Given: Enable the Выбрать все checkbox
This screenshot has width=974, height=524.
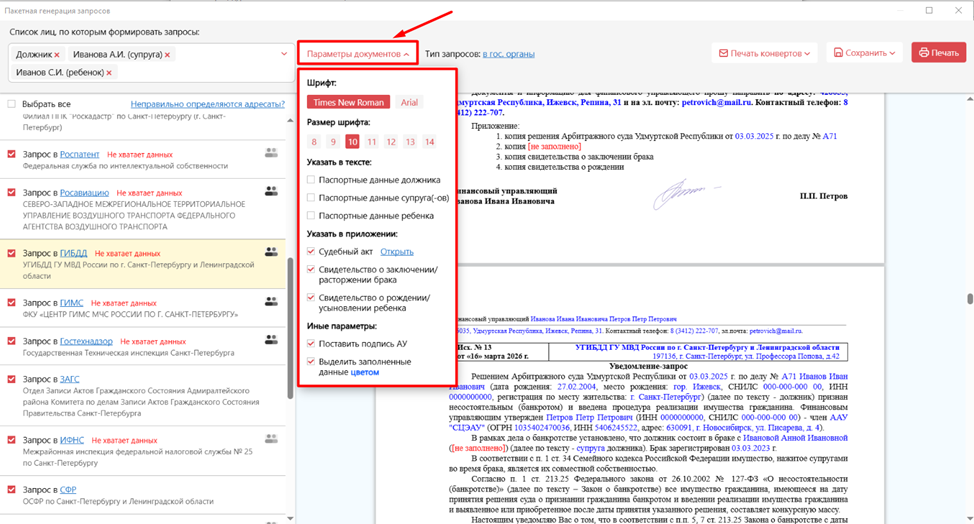Looking at the screenshot, I should 12,104.
